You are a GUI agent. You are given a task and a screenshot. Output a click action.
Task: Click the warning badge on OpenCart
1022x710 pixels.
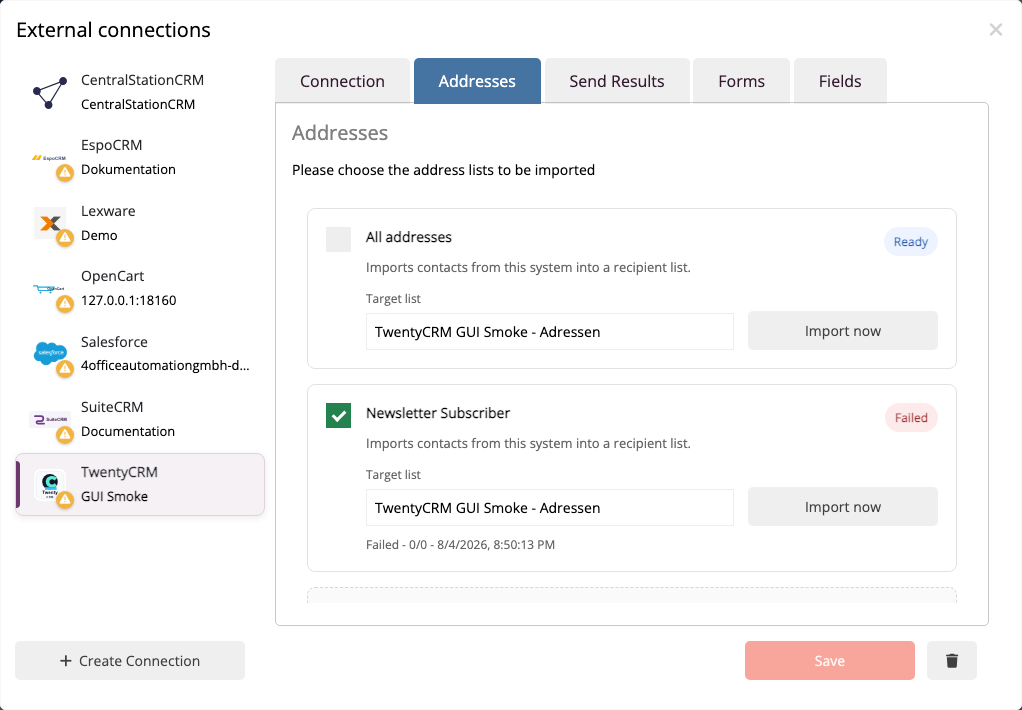pyautogui.click(x=65, y=303)
